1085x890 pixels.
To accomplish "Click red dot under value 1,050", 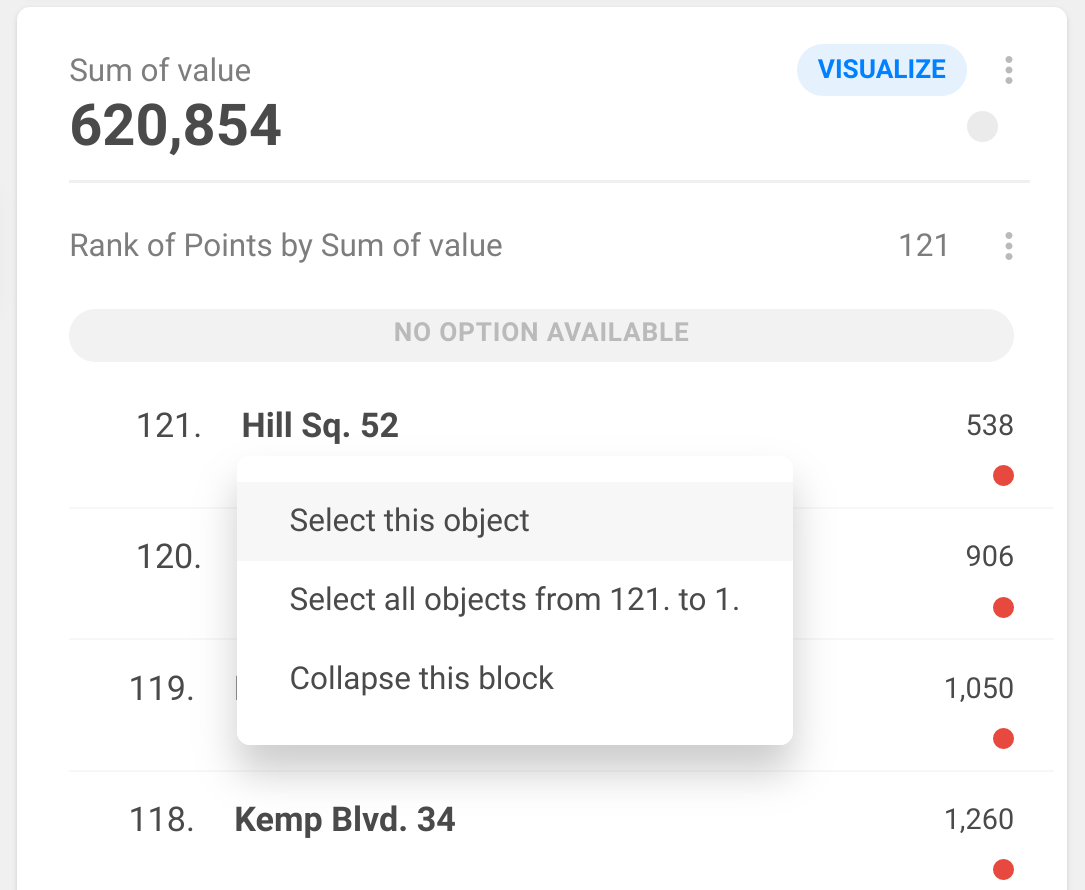I will pos(1003,739).
